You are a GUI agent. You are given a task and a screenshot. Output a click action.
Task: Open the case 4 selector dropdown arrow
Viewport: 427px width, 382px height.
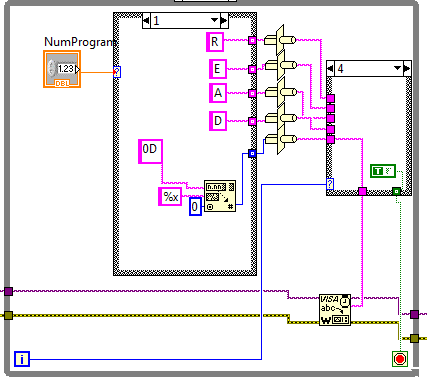coord(397,68)
